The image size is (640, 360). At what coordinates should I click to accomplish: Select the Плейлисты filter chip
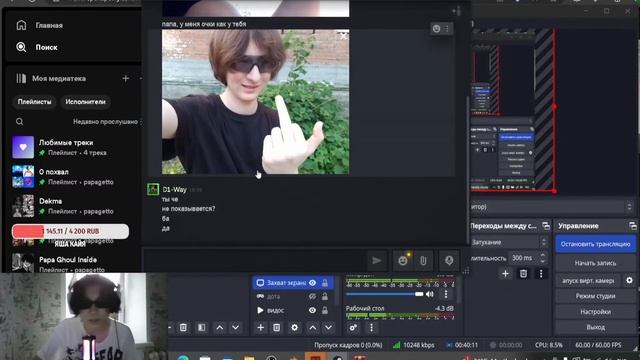[x=35, y=102]
